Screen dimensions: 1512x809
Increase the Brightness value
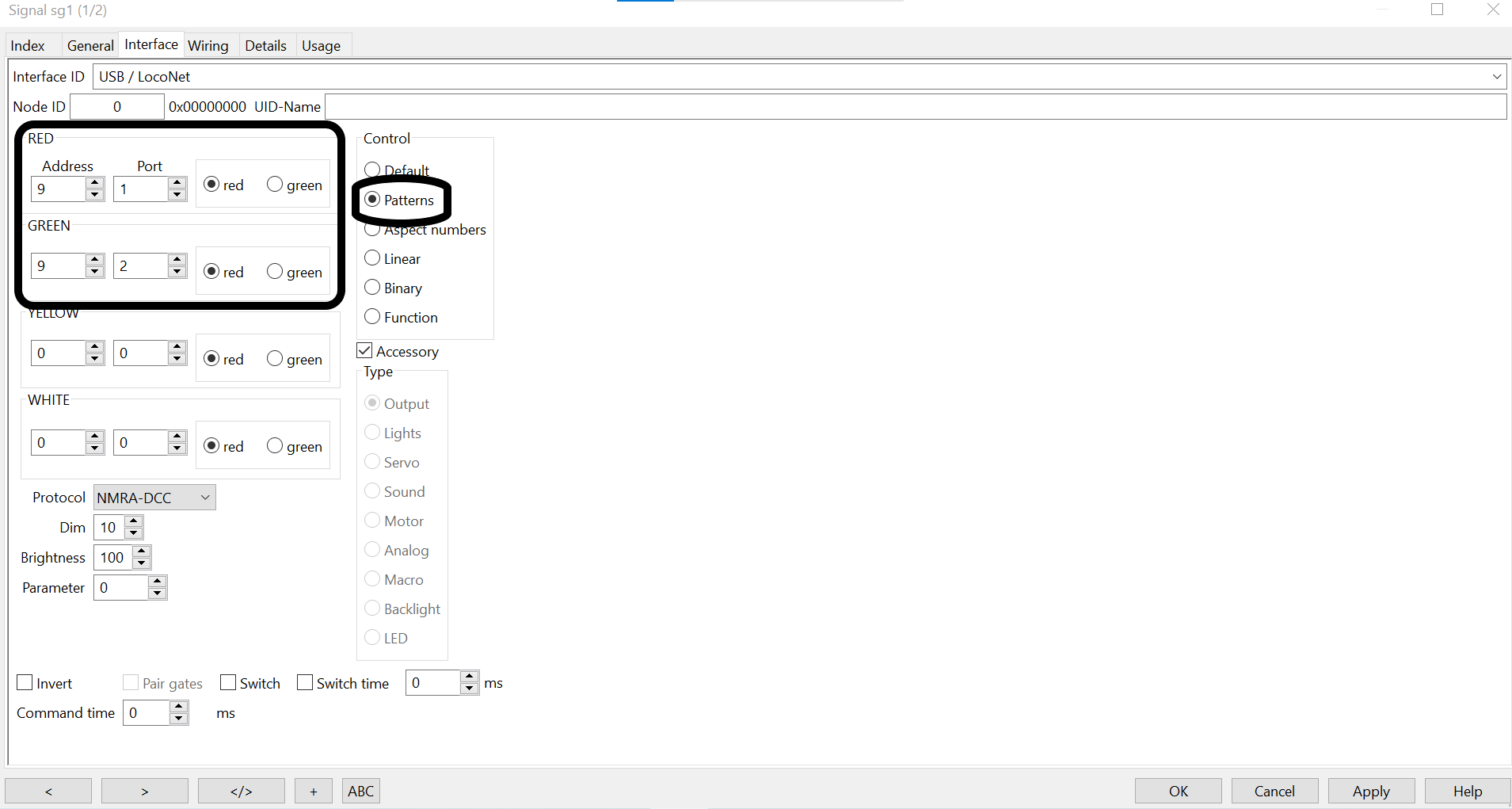pos(142,551)
